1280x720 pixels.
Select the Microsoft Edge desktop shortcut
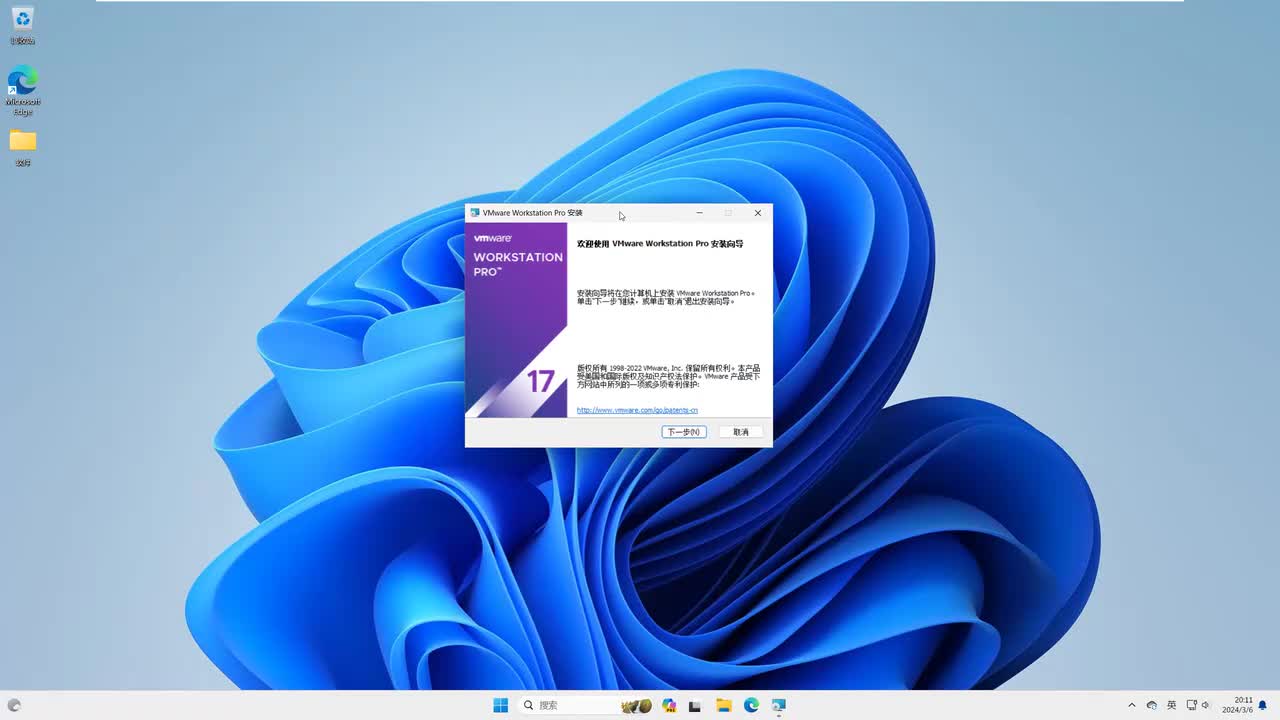[22, 91]
